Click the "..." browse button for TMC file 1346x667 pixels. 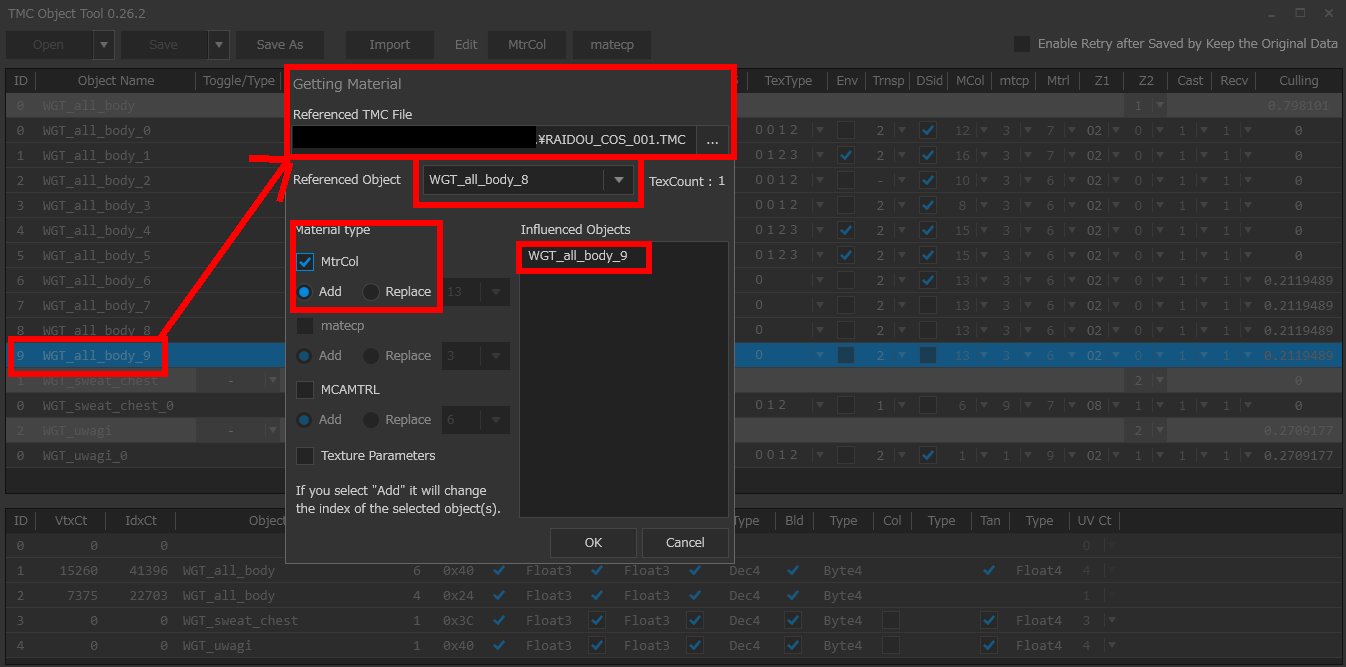click(x=713, y=140)
